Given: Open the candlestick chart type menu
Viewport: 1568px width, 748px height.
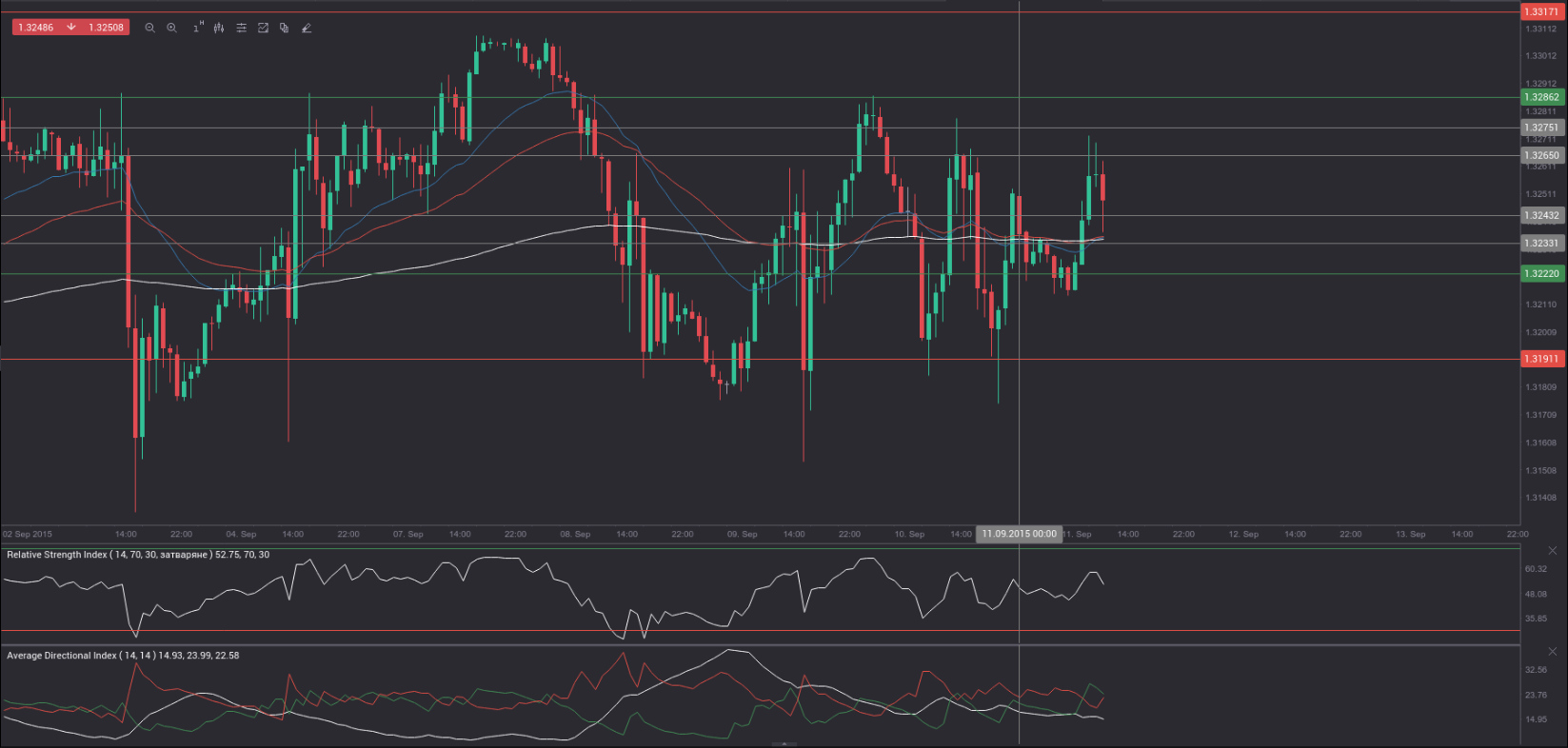Looking at the screenshot, I should click(x=219, y=28).
